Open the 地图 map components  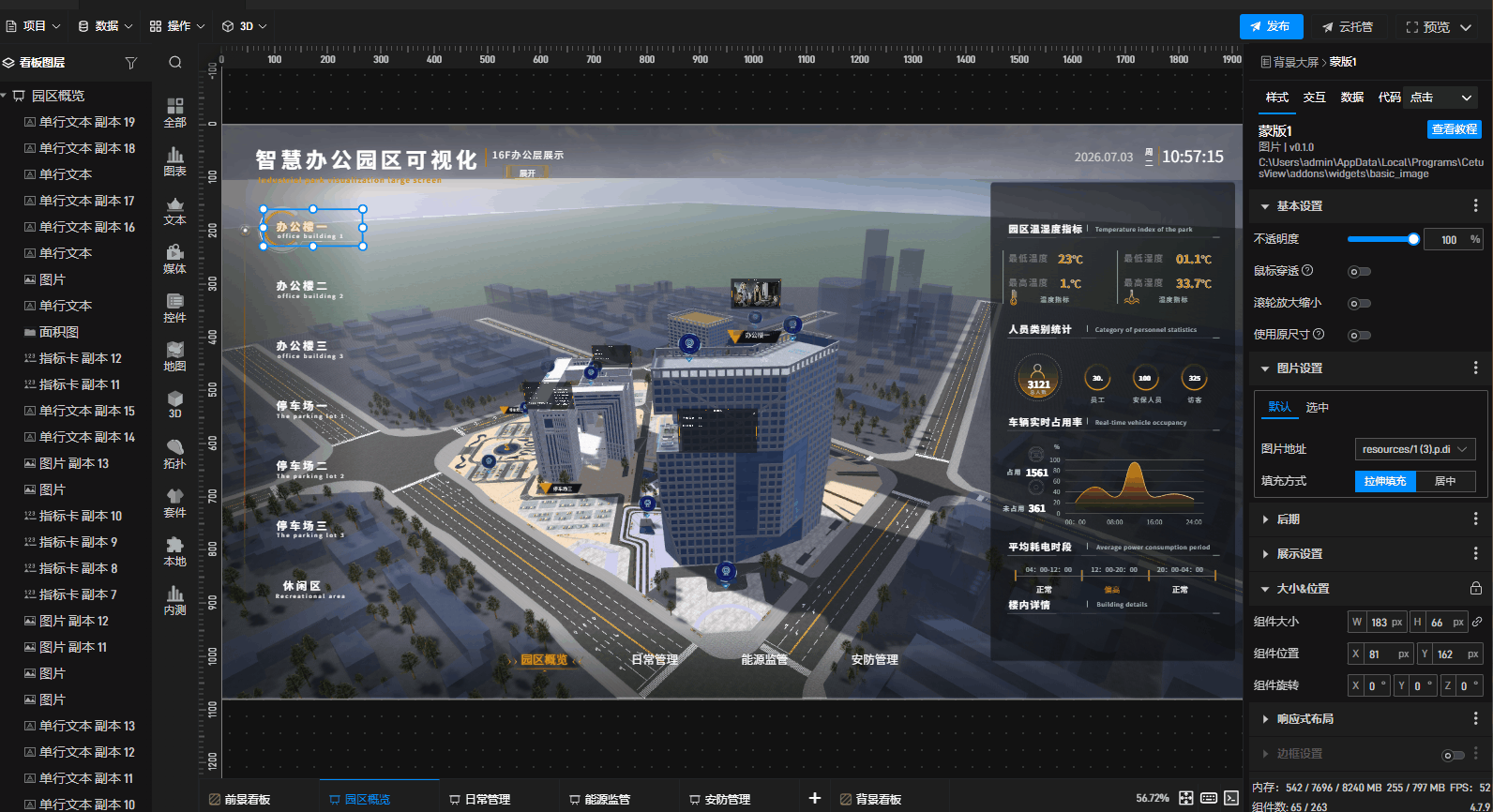pyautogui.click(x=174, y=356)
